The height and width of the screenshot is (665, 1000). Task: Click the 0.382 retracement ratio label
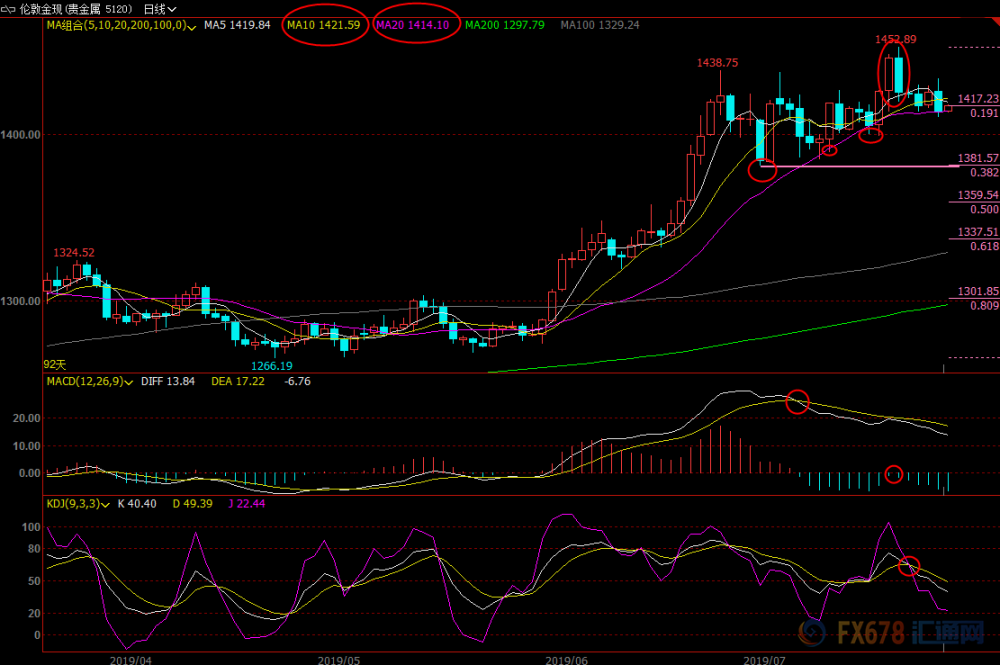(x=984, y=173)
